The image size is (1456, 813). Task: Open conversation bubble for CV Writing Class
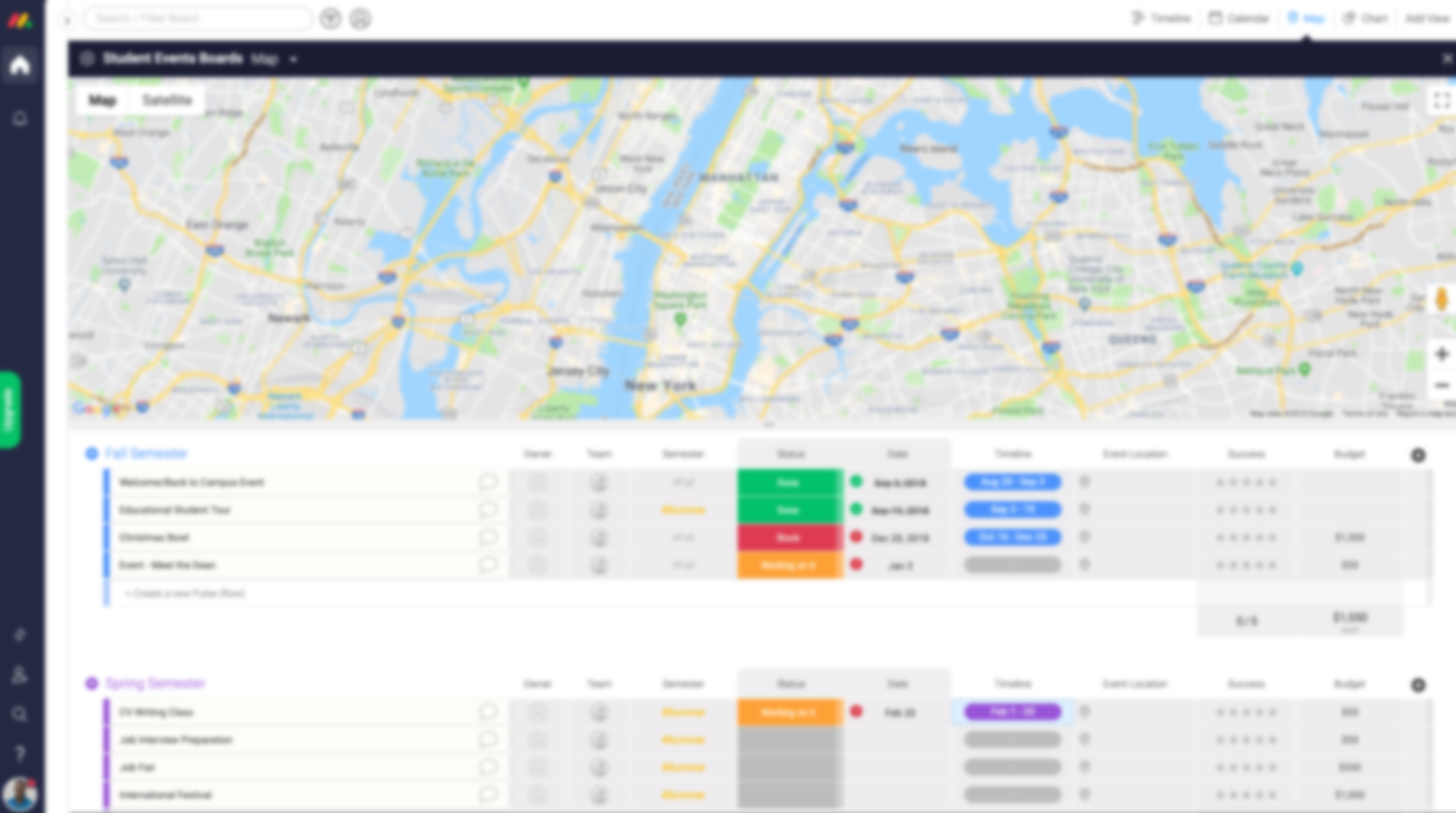[x=488, y=712]
